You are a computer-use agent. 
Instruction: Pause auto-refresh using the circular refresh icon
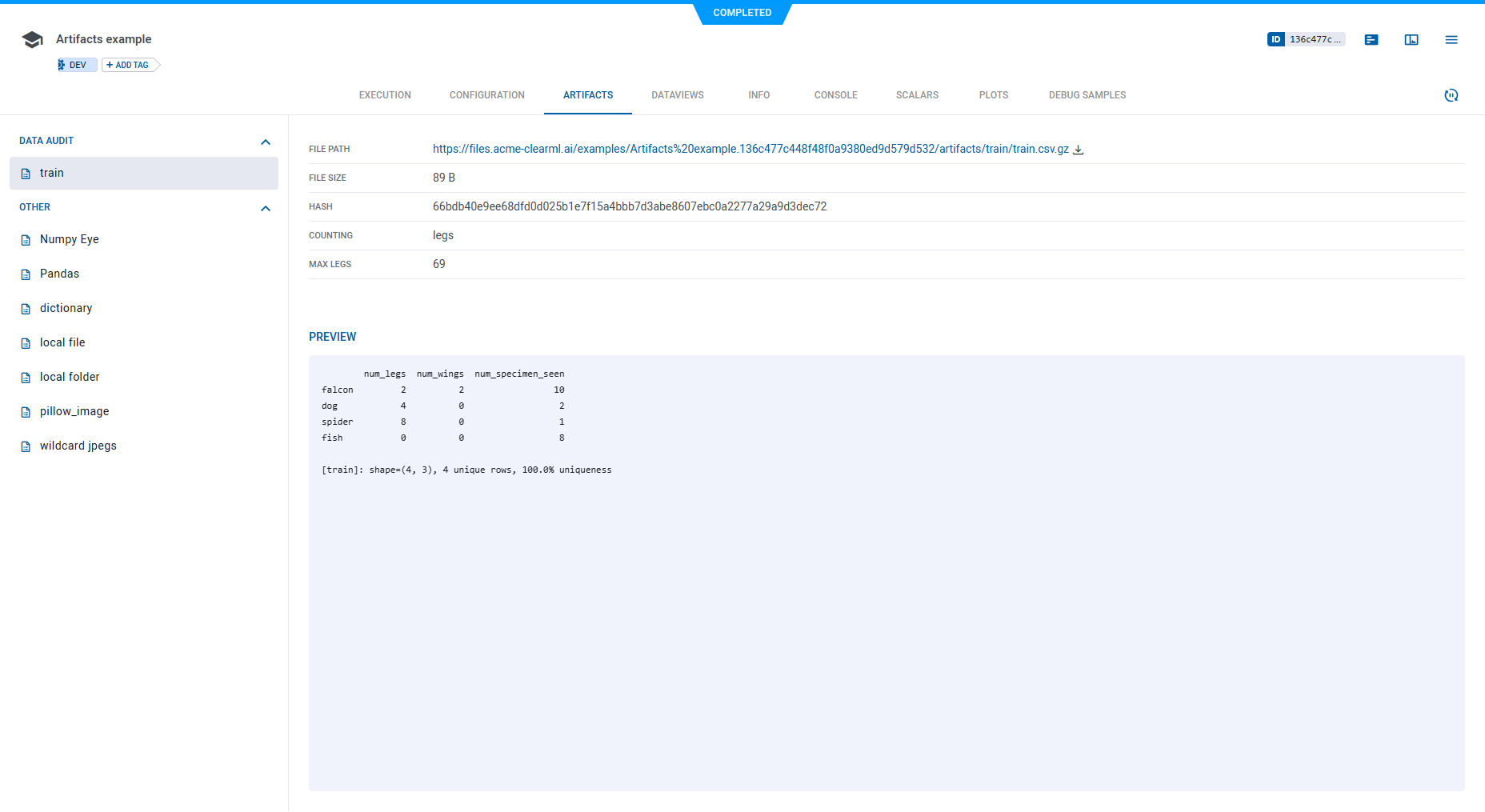point(1452,95)
